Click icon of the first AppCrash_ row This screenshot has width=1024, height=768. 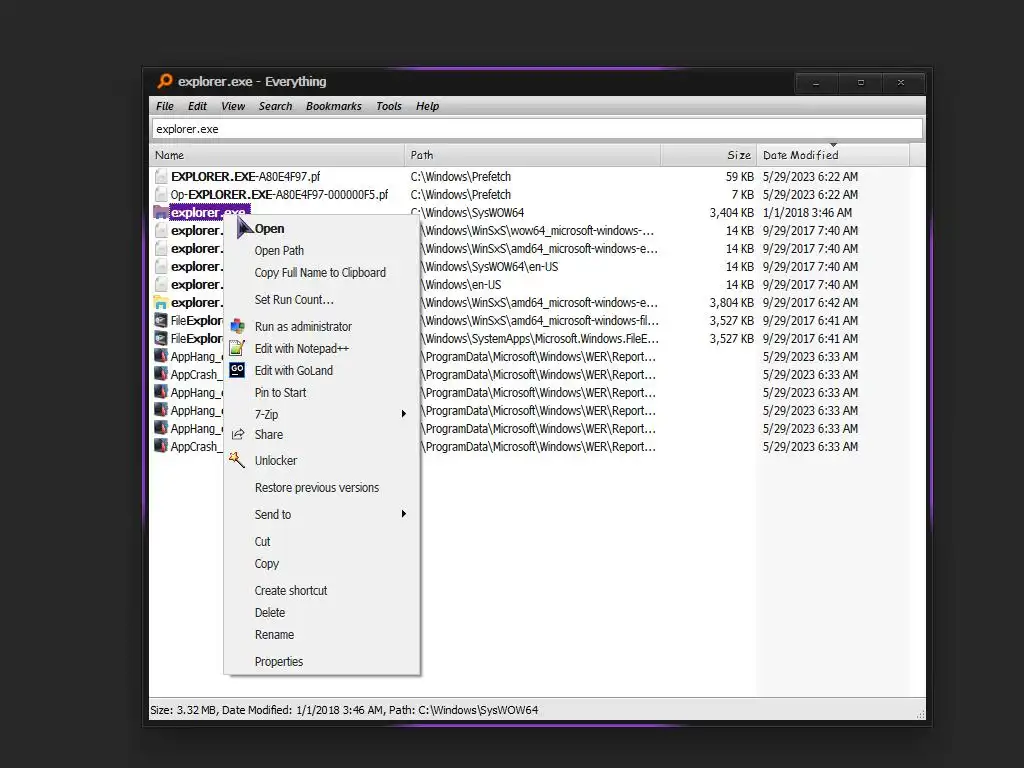[161, 374]
